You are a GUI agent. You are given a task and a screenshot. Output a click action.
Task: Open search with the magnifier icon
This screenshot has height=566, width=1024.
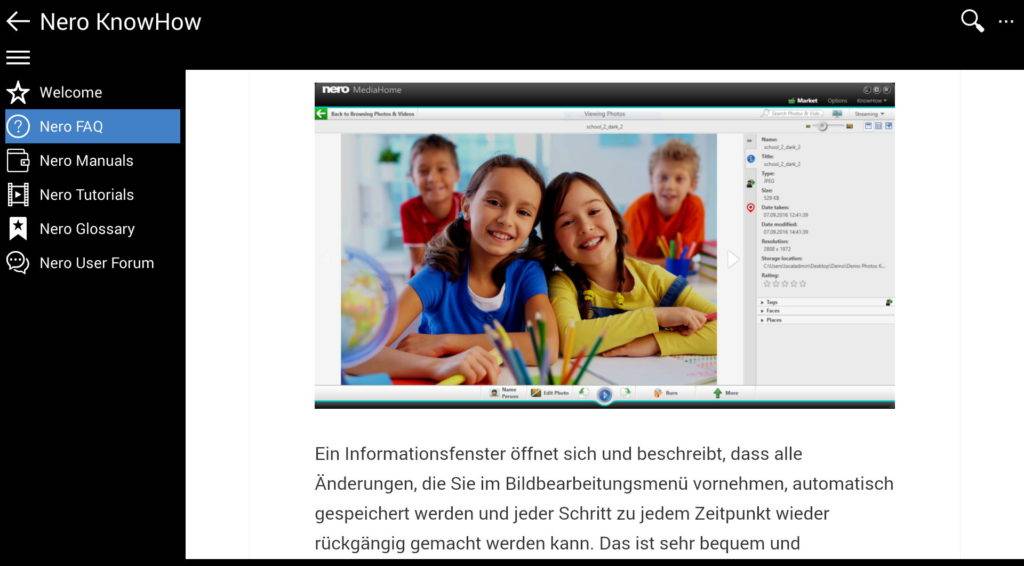[x=972, y=22]
